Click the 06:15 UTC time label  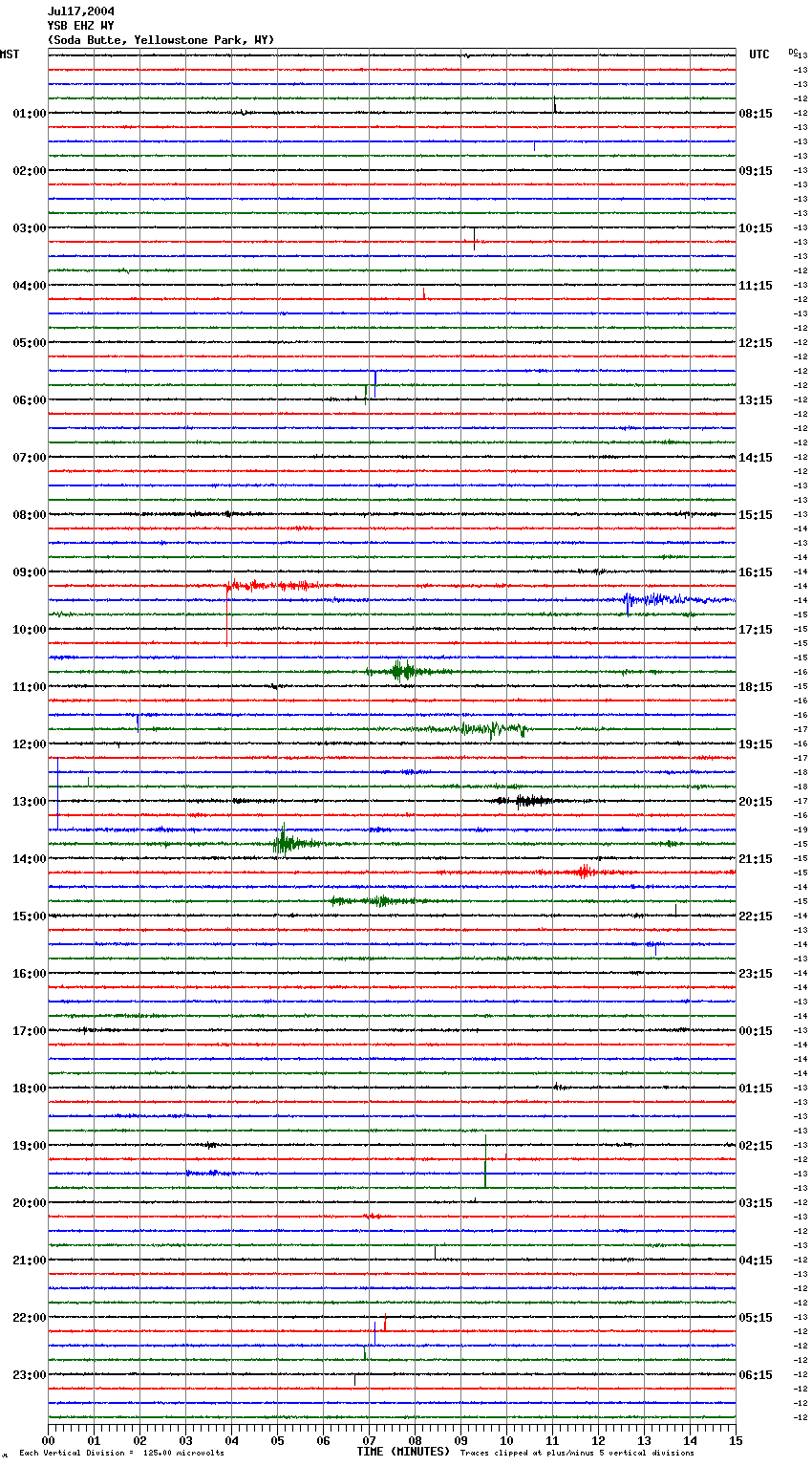756,1375
